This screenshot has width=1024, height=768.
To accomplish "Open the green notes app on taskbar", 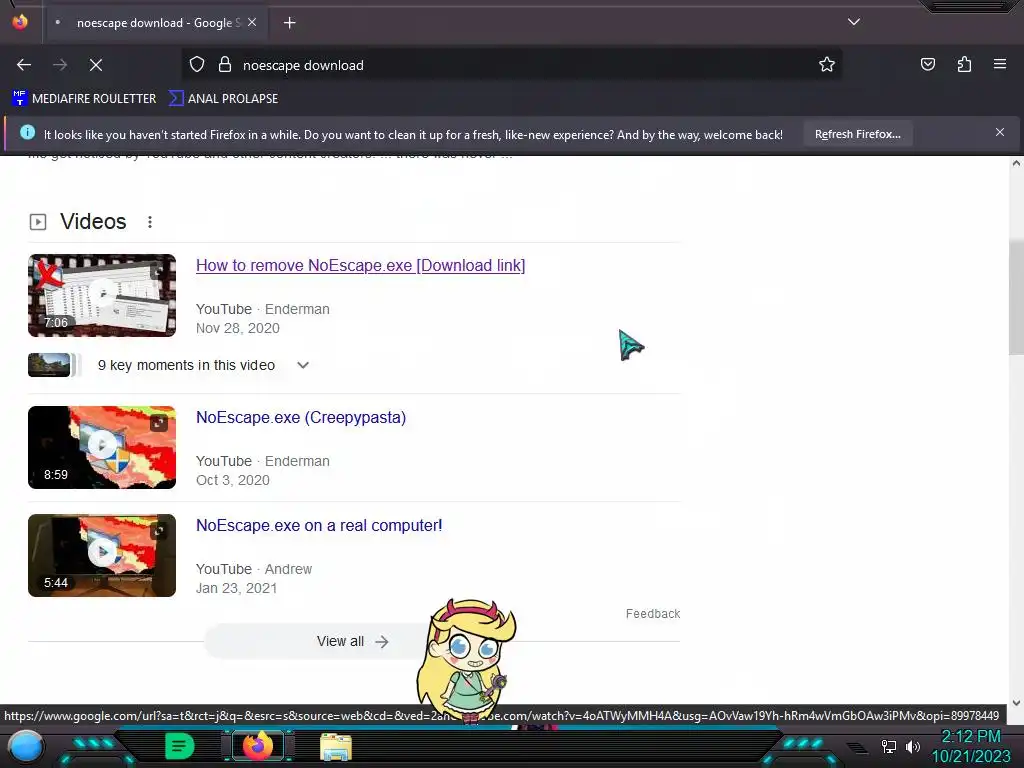I will [180, 746].
